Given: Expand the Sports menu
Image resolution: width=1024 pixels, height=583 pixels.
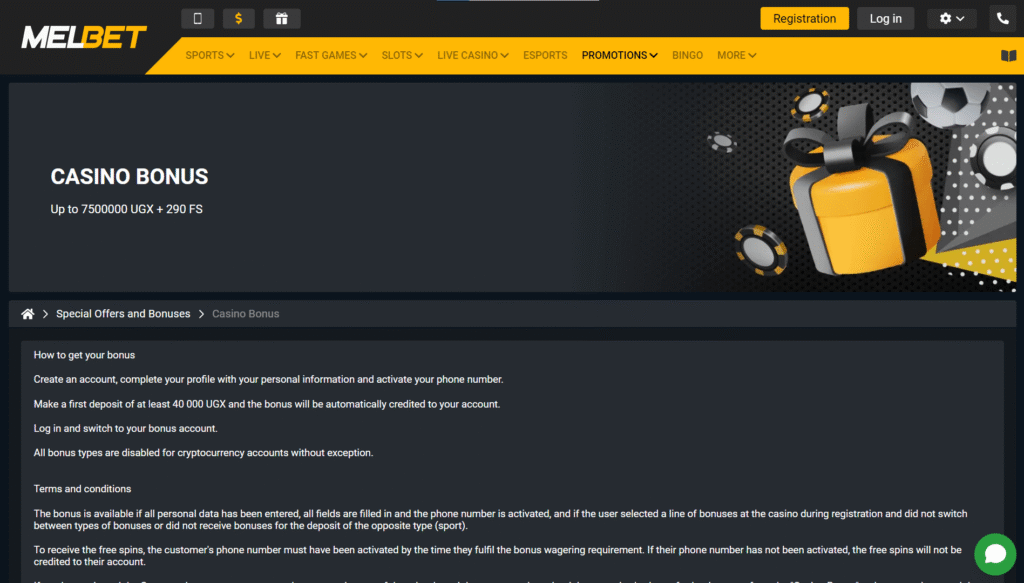Looking at the screenshot, I should coord(210,55).
